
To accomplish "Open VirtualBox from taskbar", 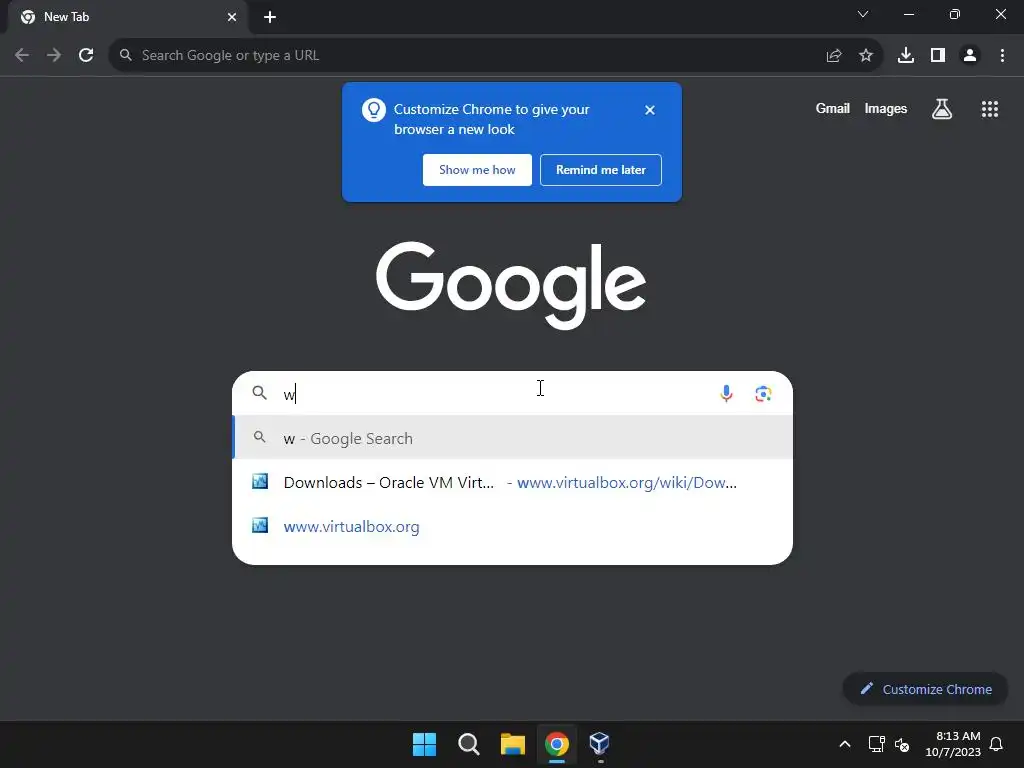I will [x=600, y=744].
